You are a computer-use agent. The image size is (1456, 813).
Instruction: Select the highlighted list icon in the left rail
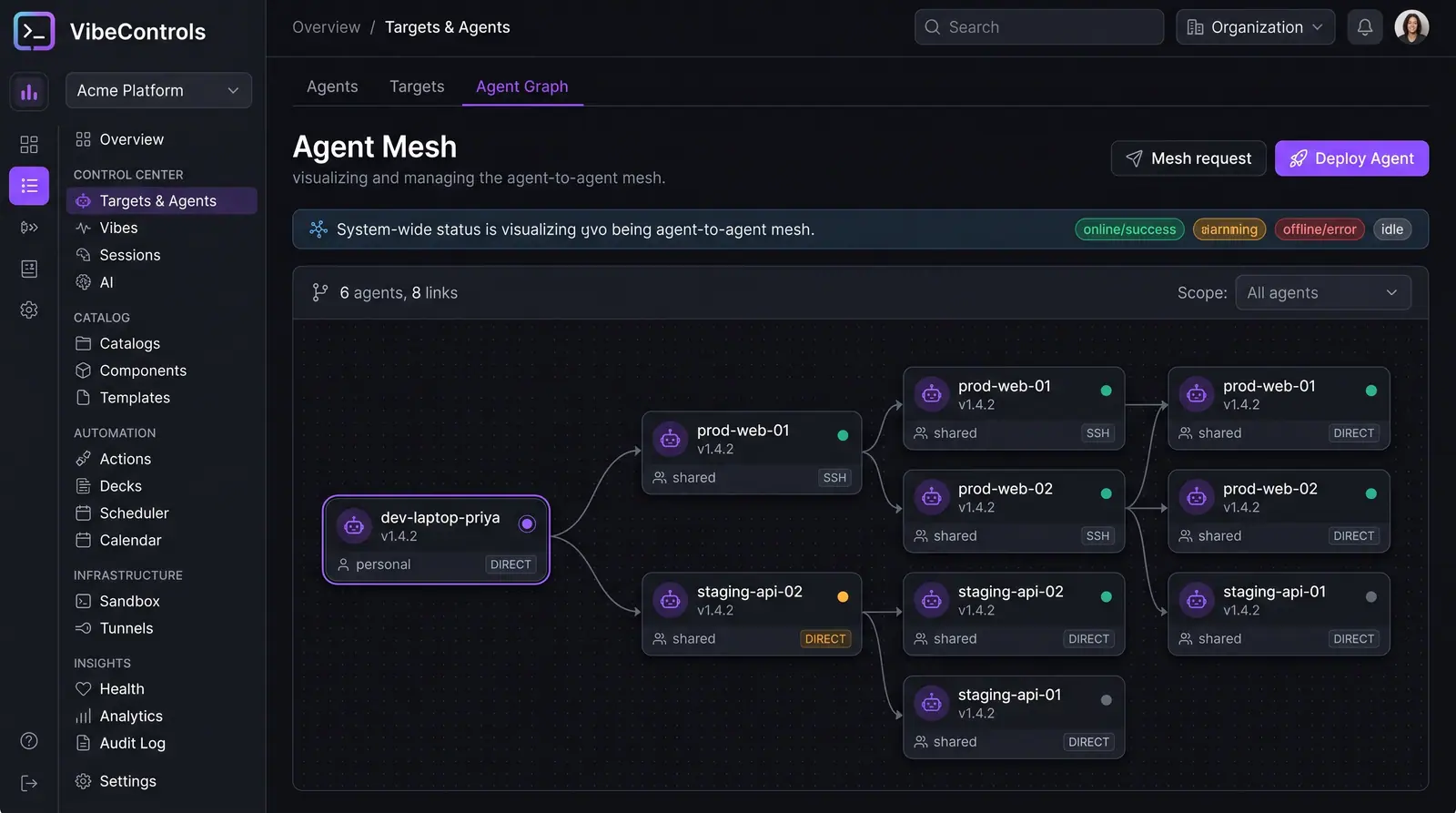point(29,186)
